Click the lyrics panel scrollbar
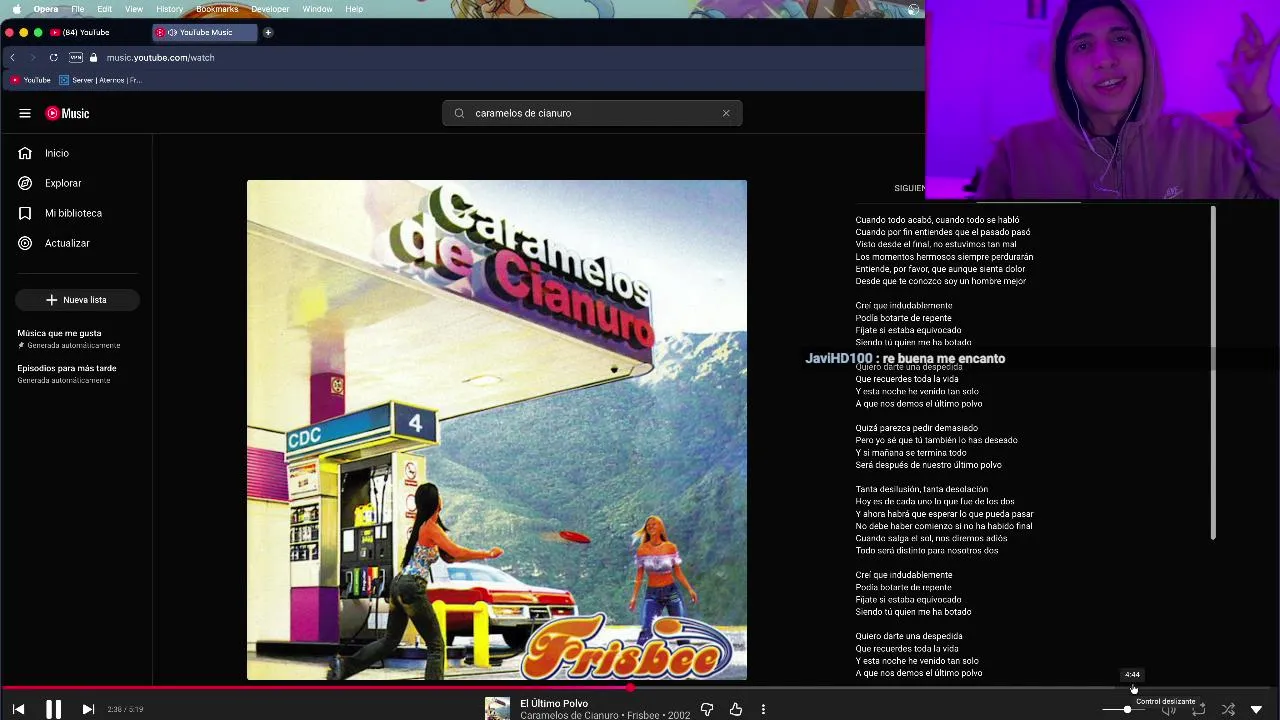The width and height of the screenshot is (1280, 720). click(x=1213, y=372)
